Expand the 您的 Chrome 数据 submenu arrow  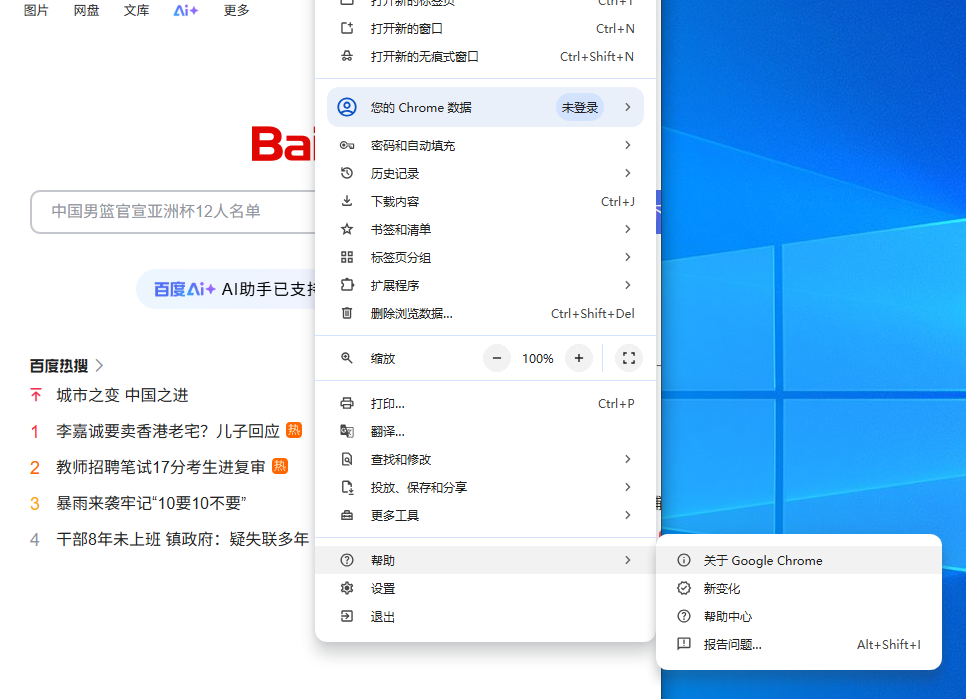[x=627, y=107]
